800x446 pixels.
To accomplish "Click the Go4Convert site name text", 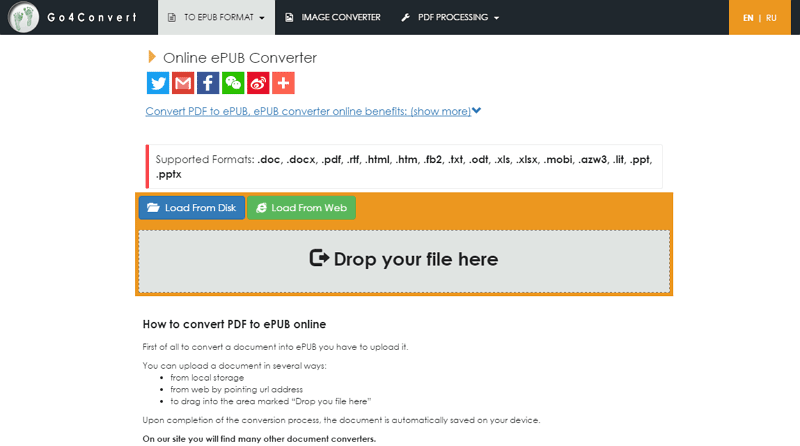I will tap(92, 17).
